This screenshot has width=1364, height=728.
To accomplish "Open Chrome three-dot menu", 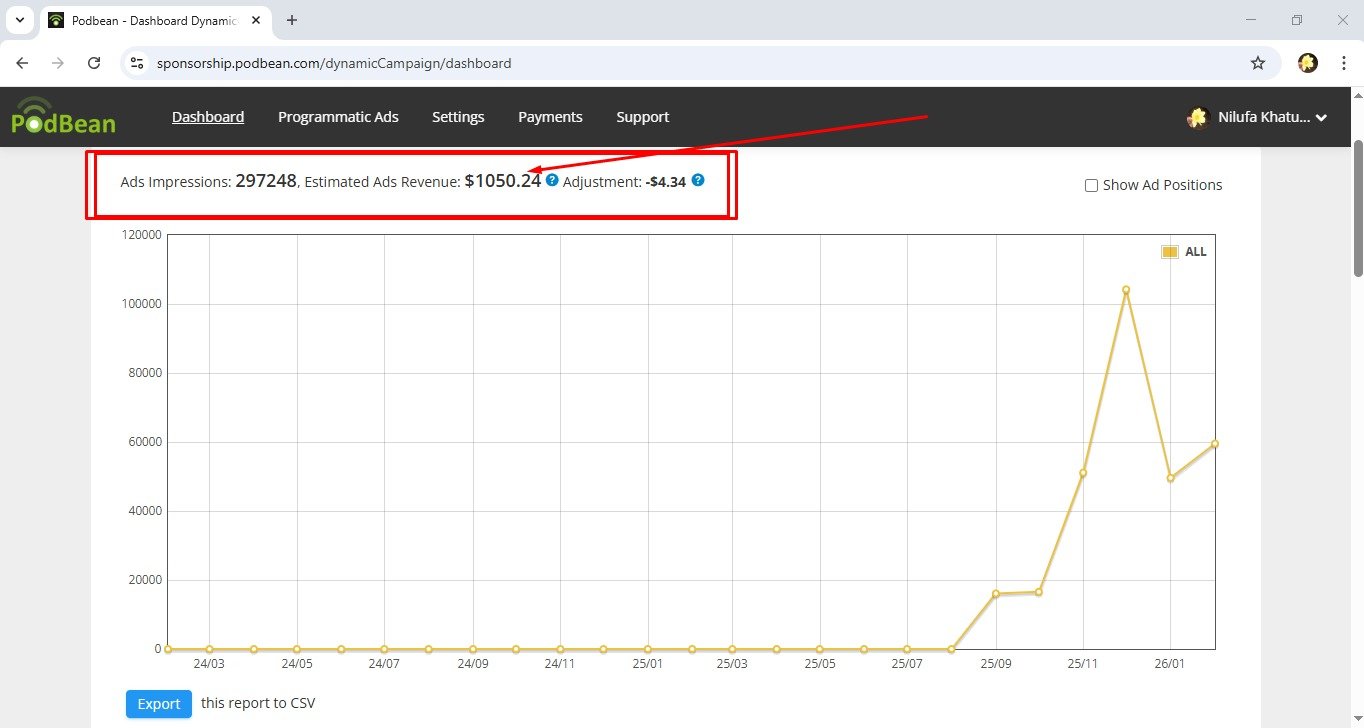I will click(x=1343, y=63).
